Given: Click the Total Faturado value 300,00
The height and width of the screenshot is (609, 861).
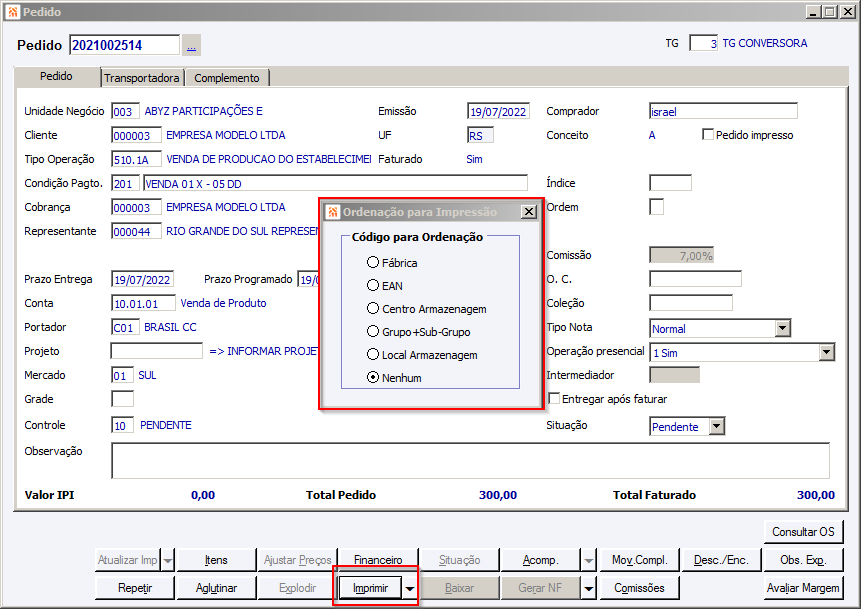Looking at the screenshot, I should coord(815,495).
